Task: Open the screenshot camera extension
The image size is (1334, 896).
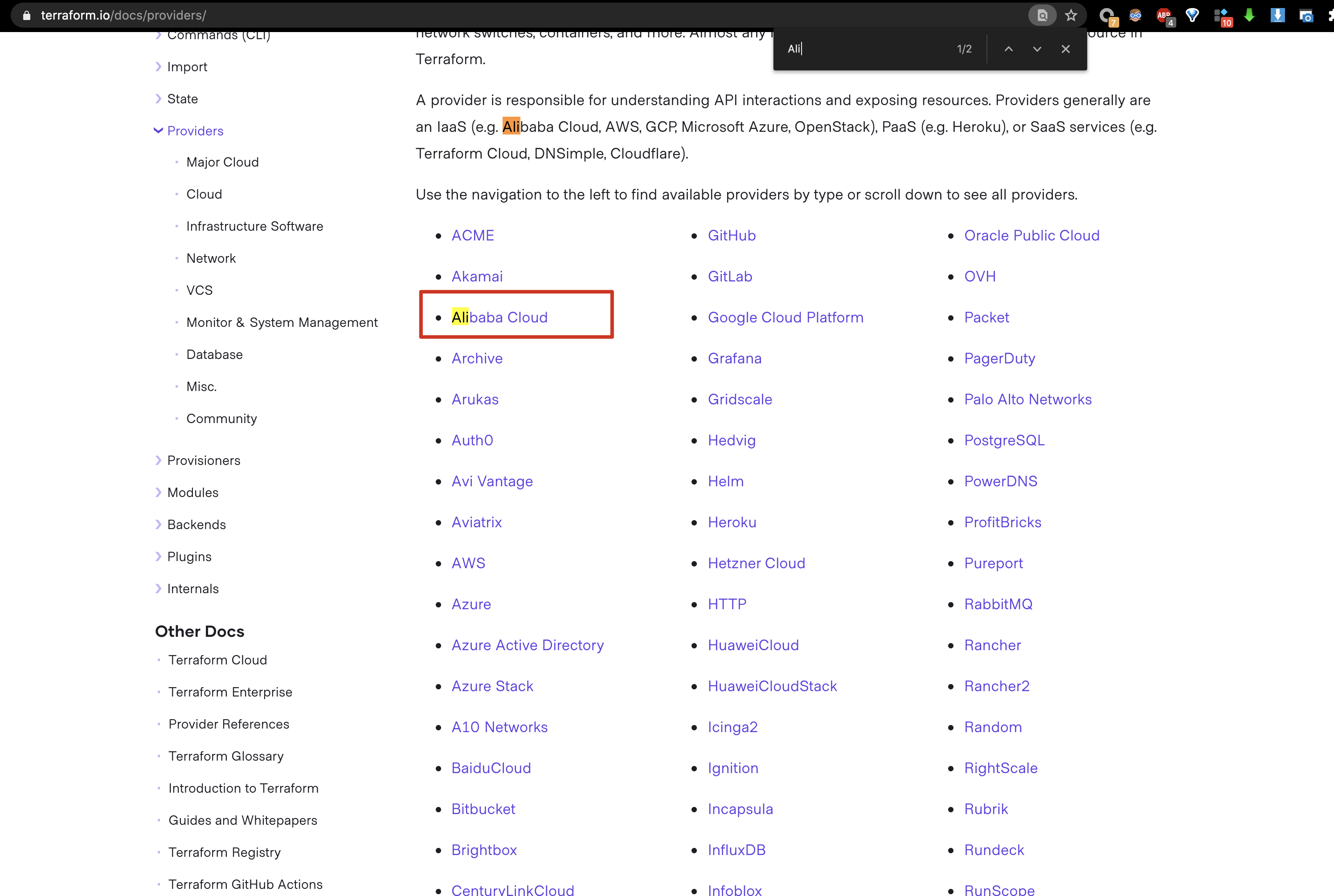Action: (1306, 16)
